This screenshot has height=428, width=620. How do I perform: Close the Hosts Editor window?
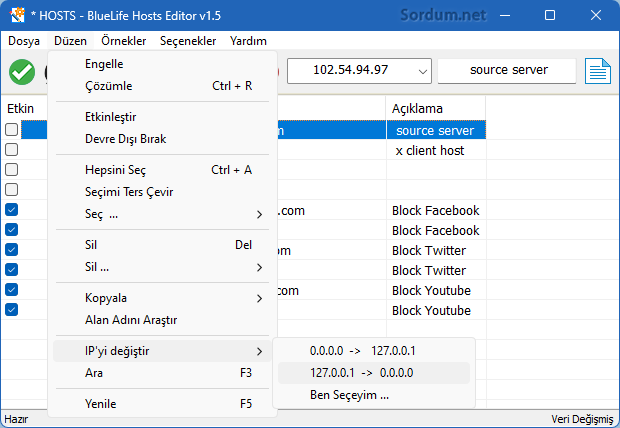595,15
